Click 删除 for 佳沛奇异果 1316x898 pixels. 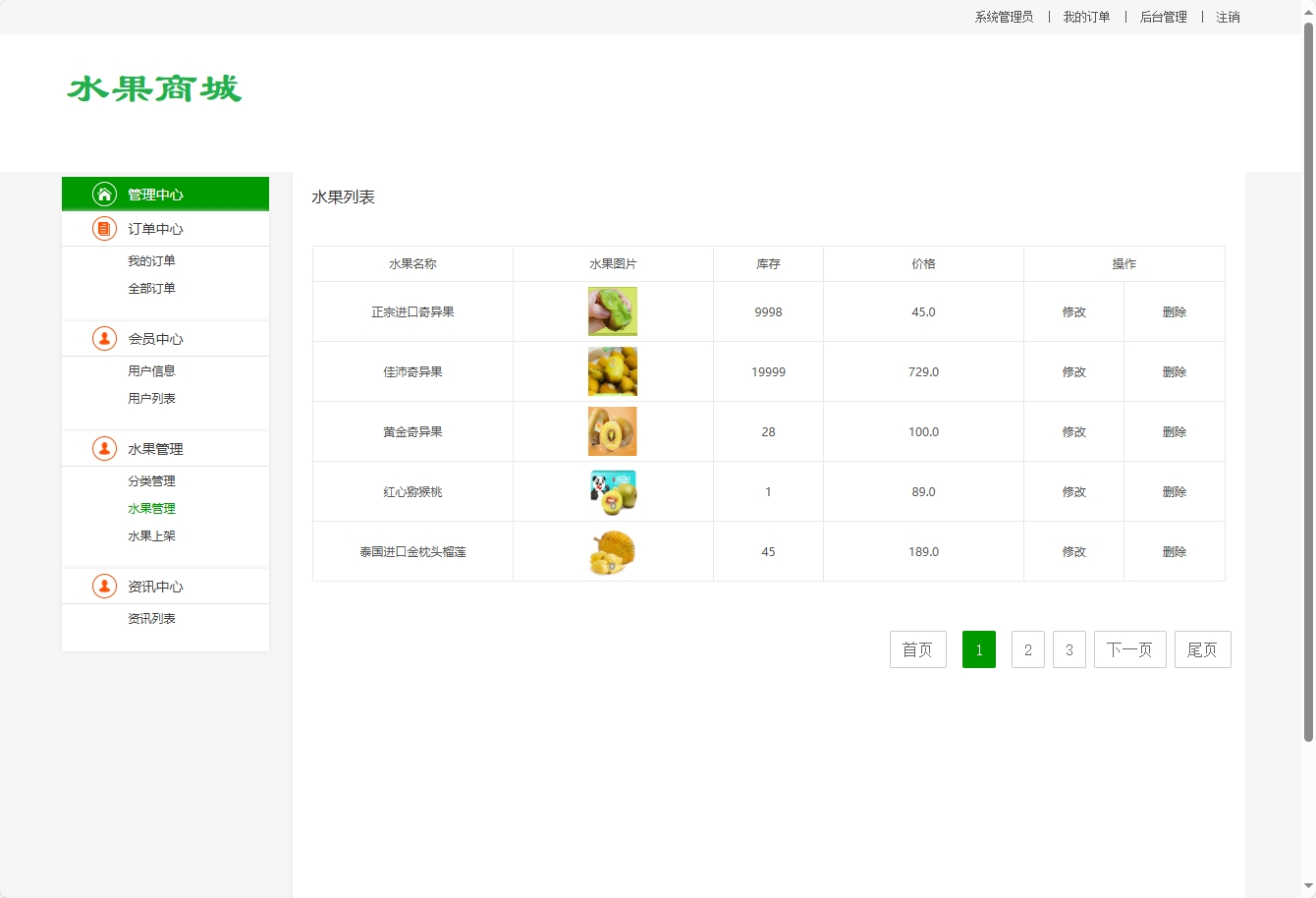coord(1175,371)
